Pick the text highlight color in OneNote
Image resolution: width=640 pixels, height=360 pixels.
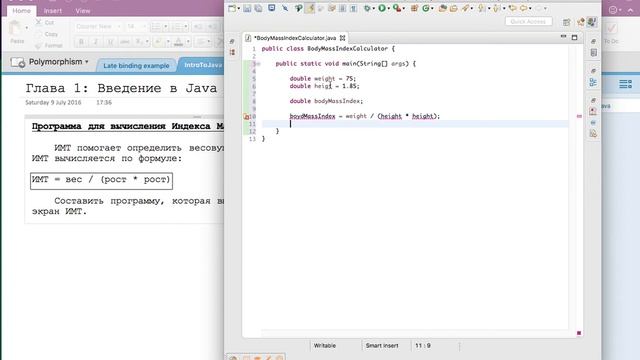[158, 42]
